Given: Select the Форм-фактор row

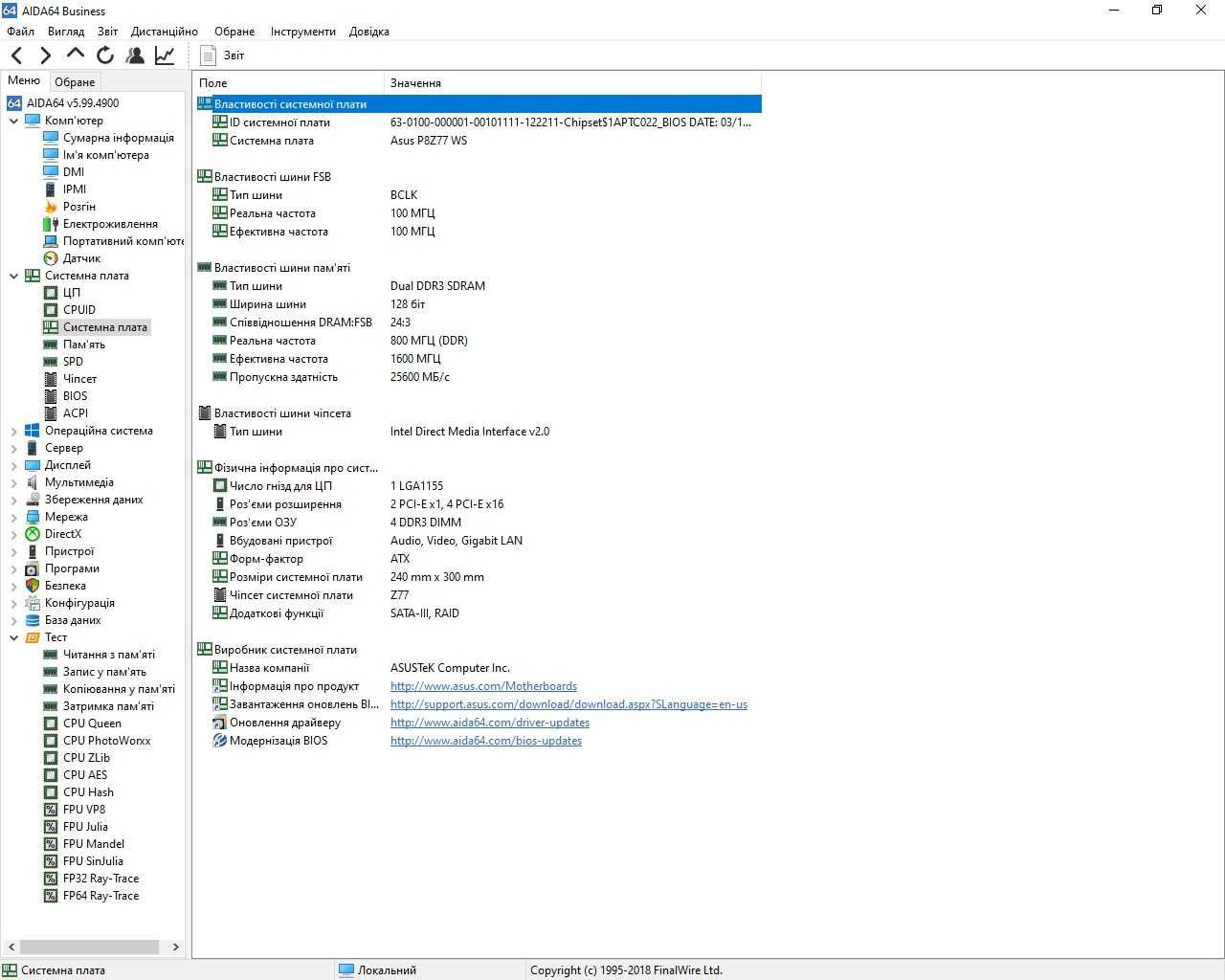Looking at the screenshot, I should coord(479,558).
